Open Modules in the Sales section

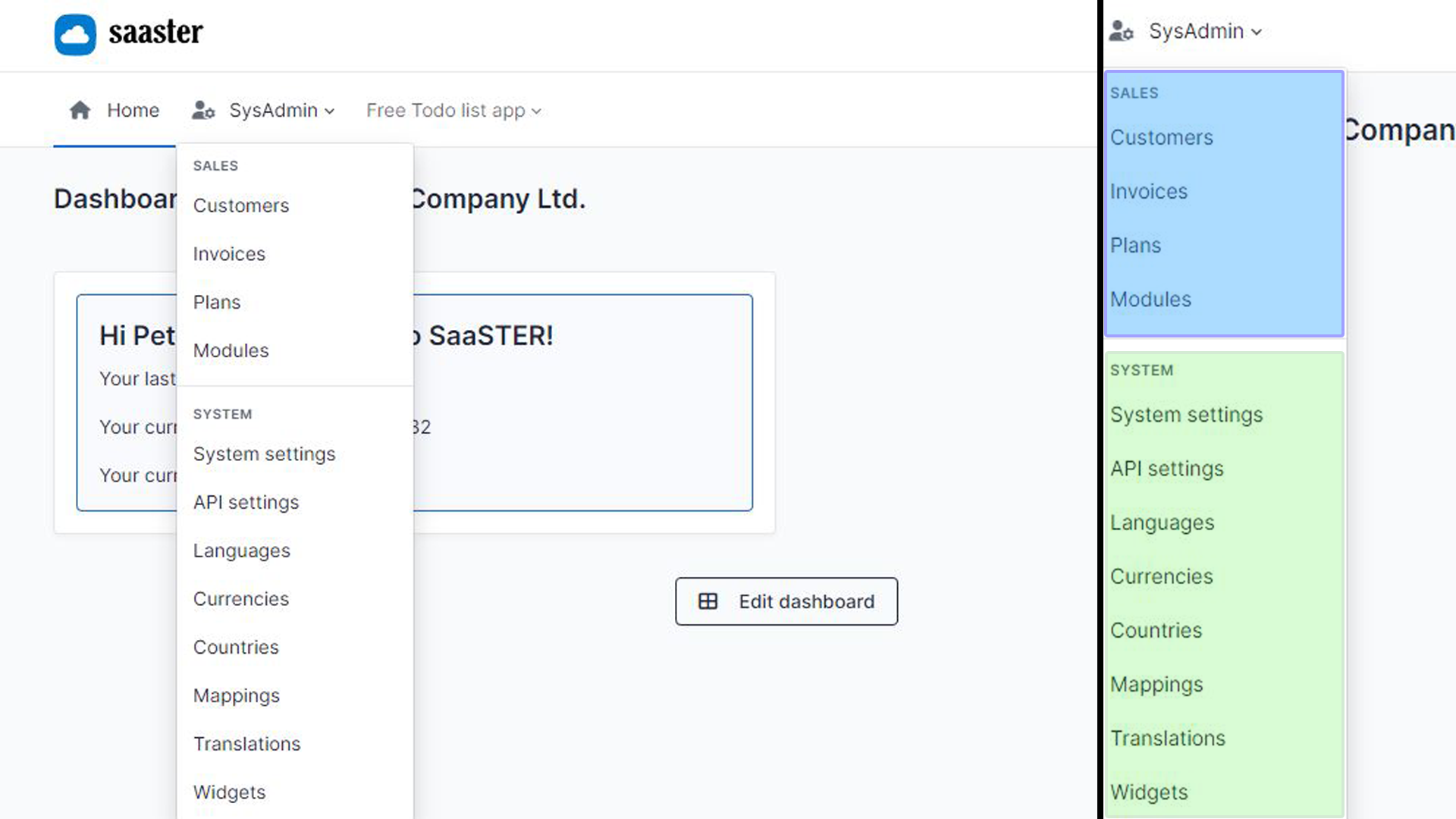click(231, 350)
